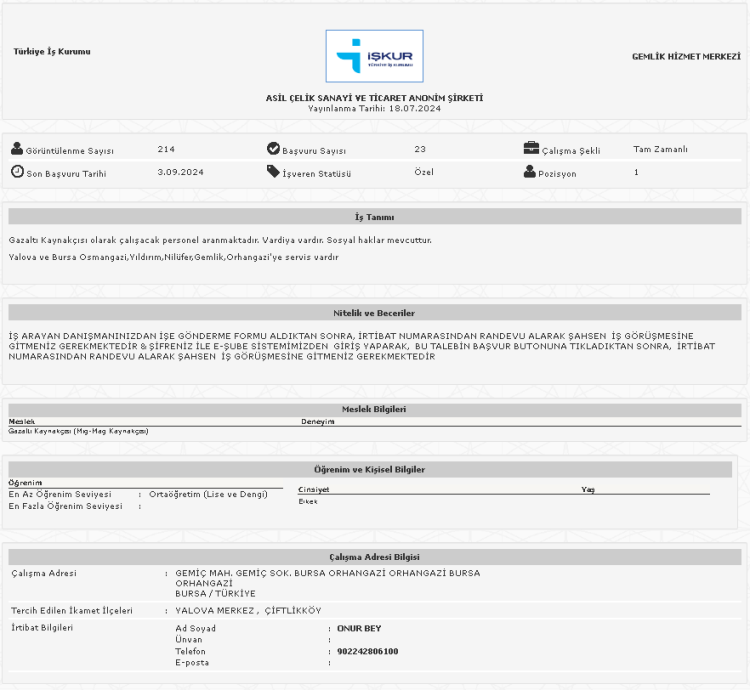The height and width of the screenshot is (690, 750).
Task: Click the İşveren Statüsü tag icon
Action: click(x=273, y=172)
